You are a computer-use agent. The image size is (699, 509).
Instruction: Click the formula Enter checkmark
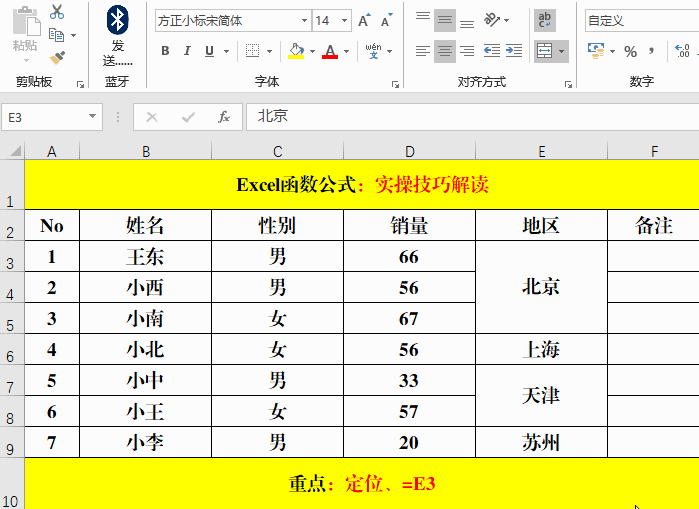point(188,117)
